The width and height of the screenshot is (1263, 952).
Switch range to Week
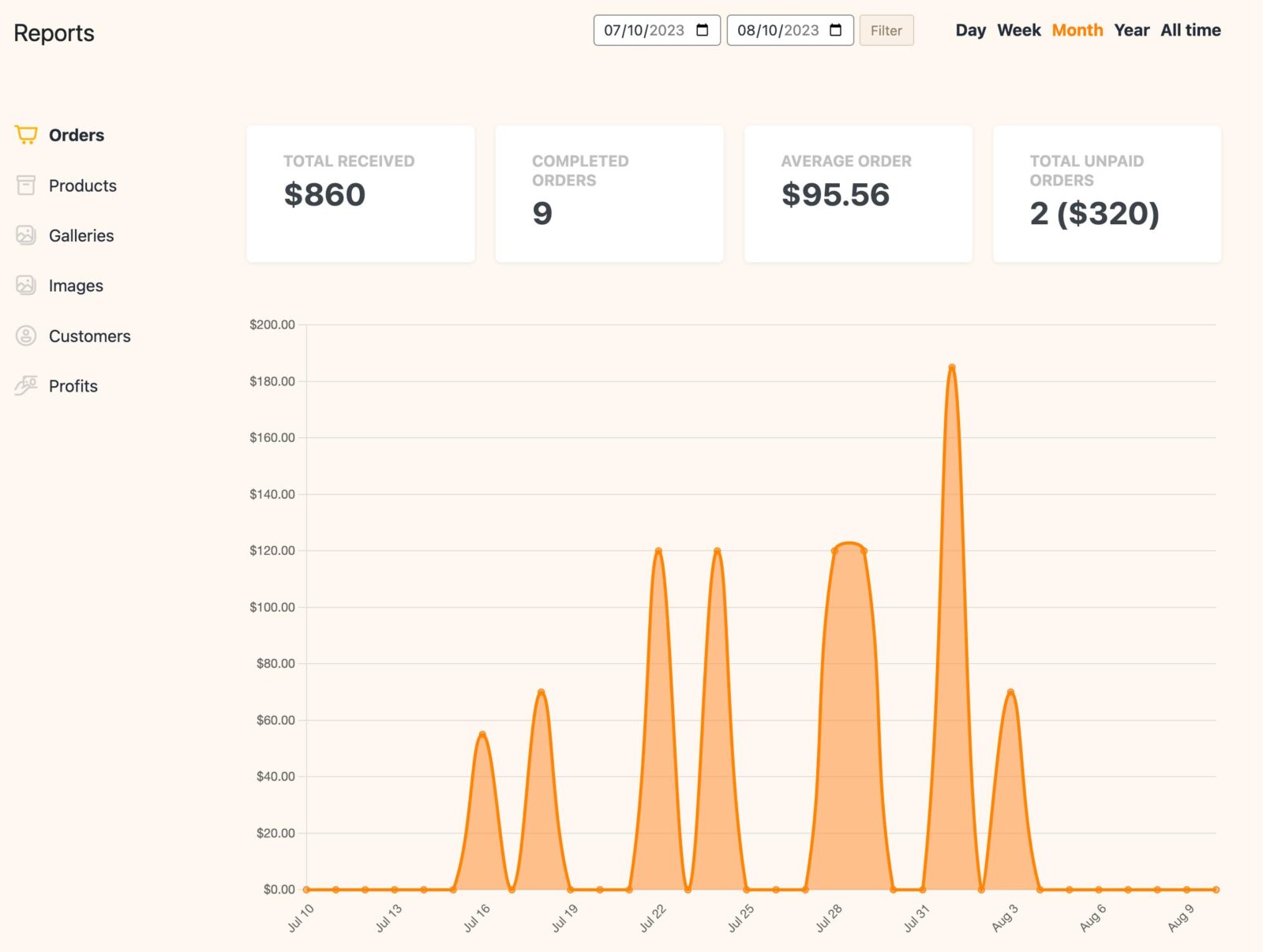[1019, 30]
